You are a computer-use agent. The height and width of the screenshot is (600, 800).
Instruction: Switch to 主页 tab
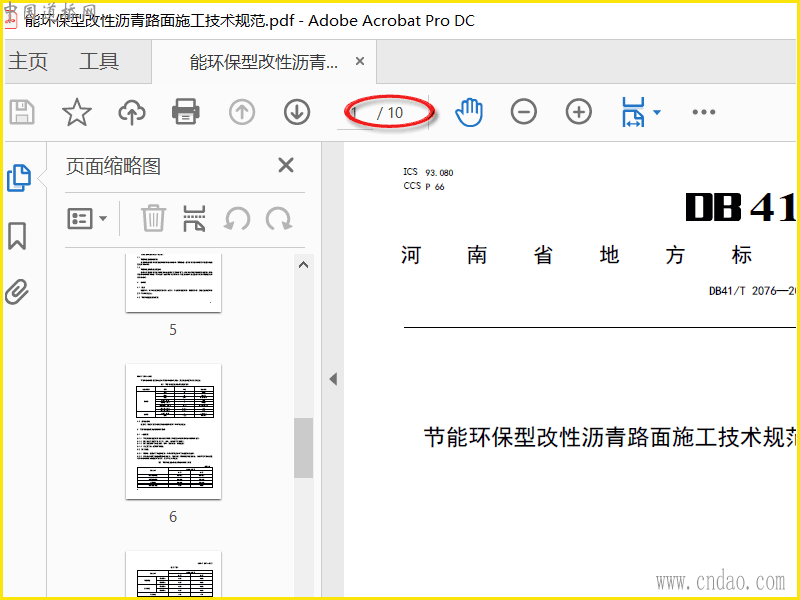pyautogui.click(x=28, y=62)
